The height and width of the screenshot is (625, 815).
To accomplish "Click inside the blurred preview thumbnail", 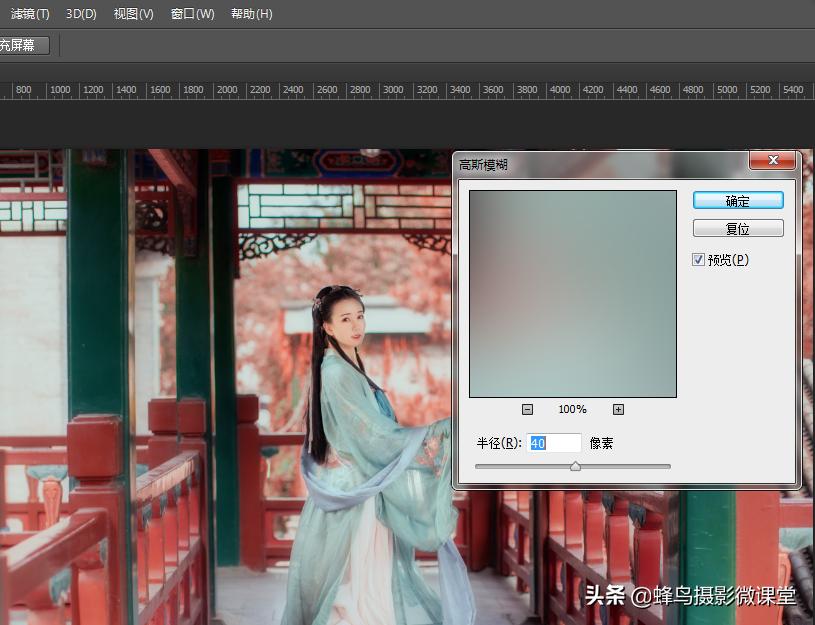I will point(573,294).
